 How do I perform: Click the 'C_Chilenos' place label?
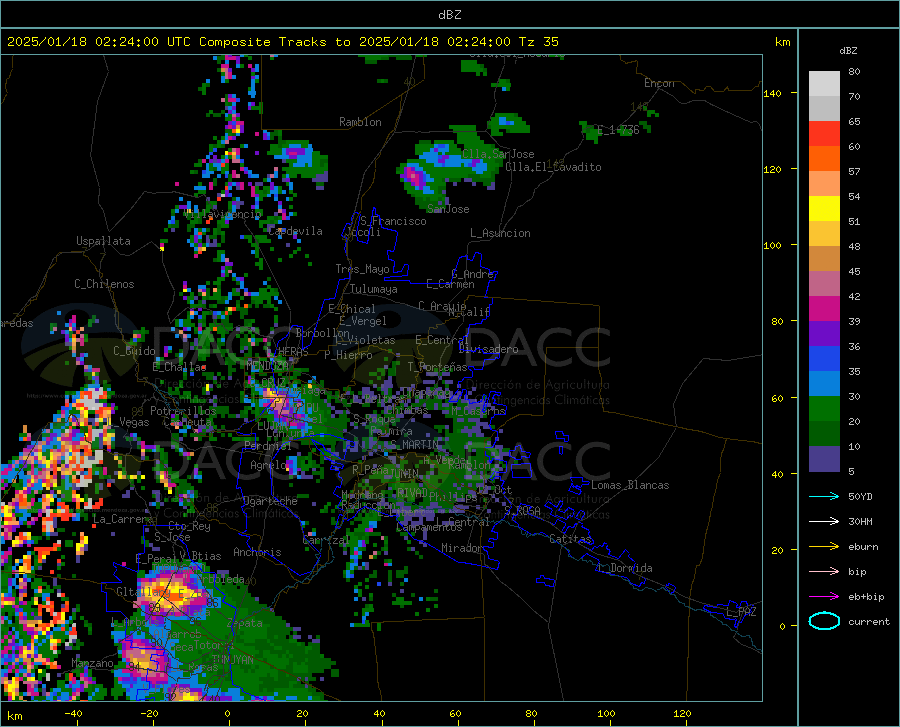(104, 284)
